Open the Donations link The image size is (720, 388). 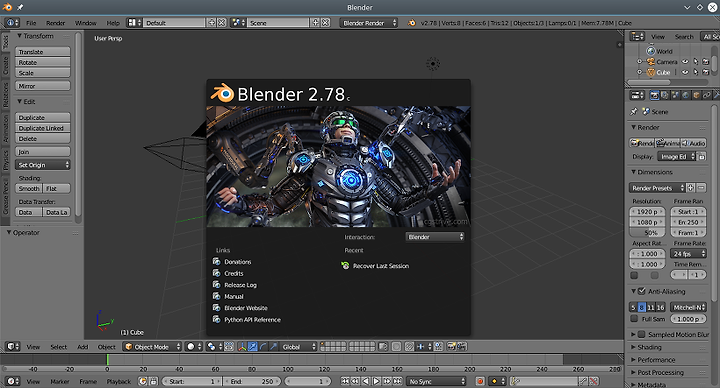tap(238, 262)
